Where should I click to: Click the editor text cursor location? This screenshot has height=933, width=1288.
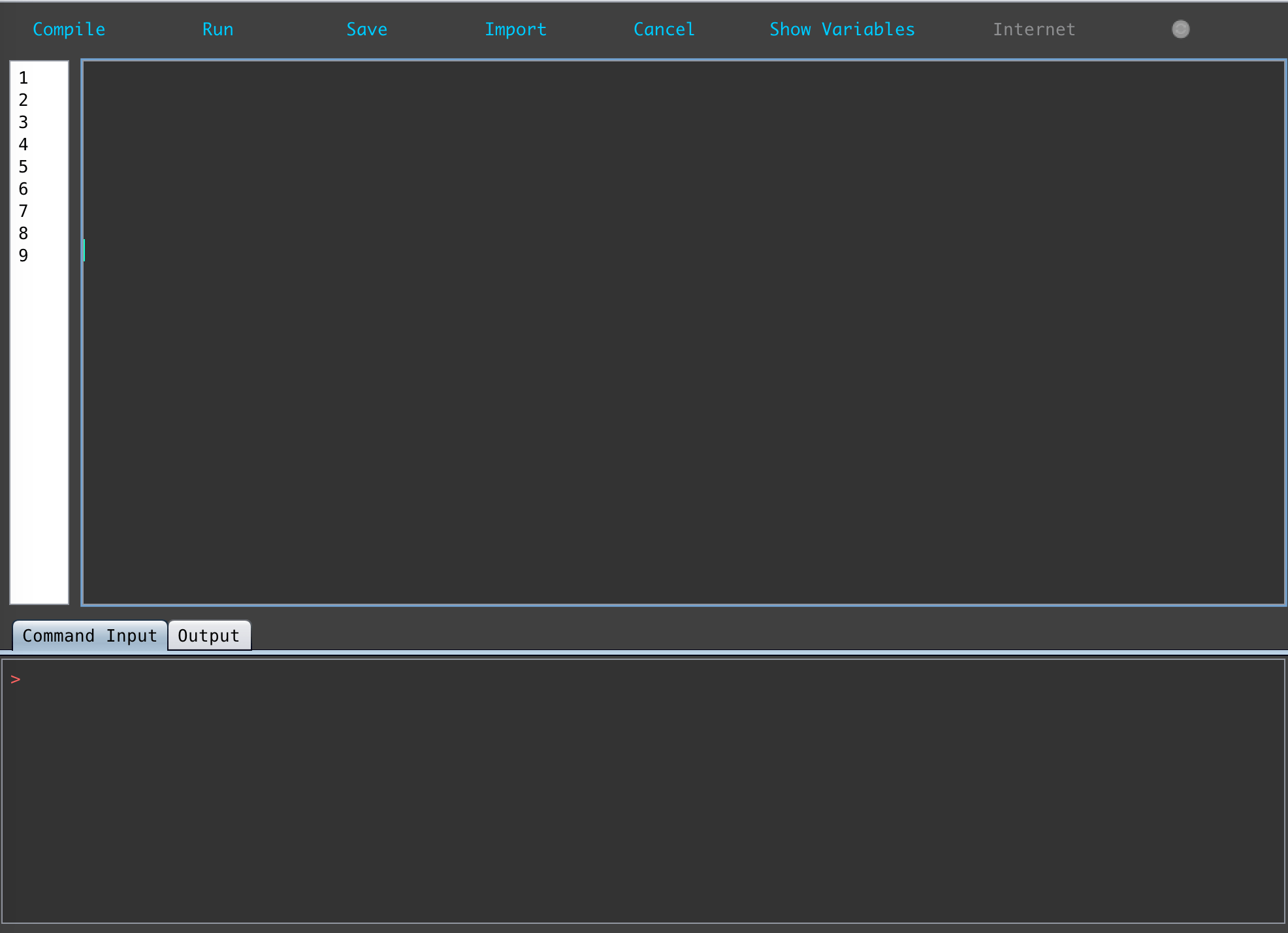85,251
